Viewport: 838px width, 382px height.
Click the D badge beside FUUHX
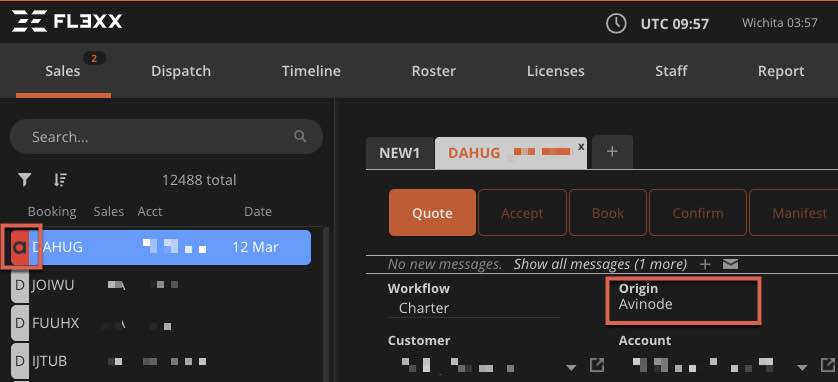(20, 323)
